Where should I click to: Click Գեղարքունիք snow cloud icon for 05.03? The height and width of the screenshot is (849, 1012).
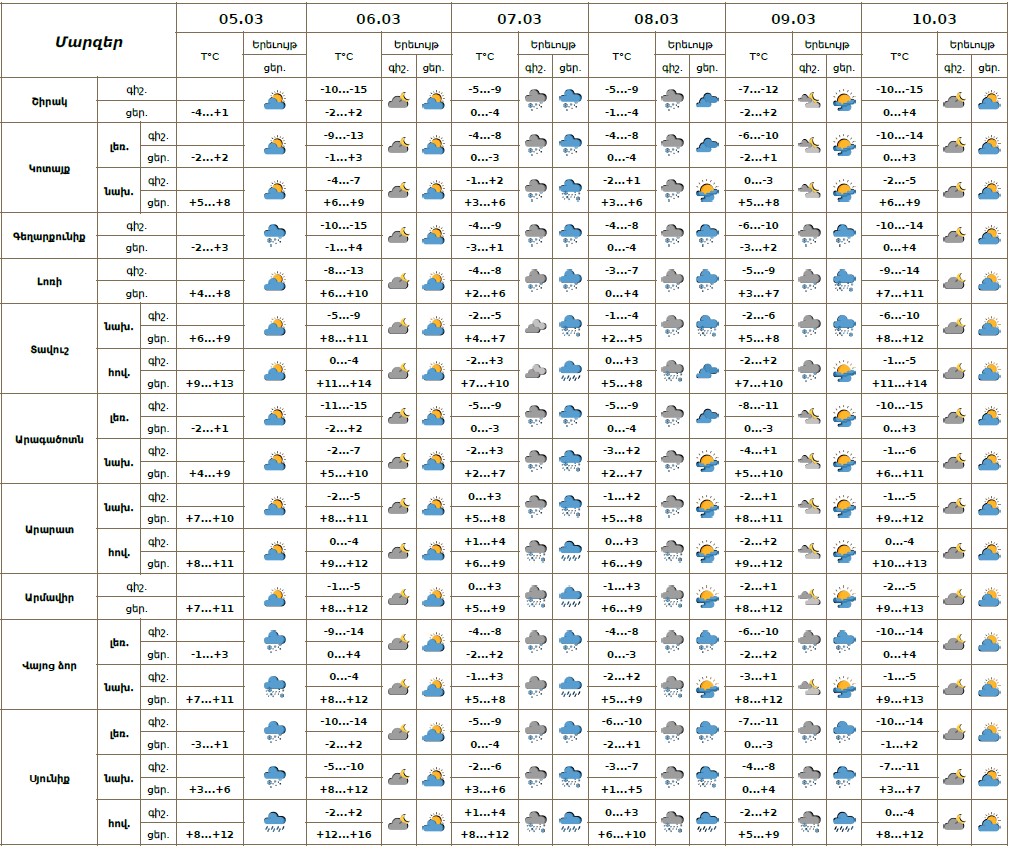click(275, 236)
